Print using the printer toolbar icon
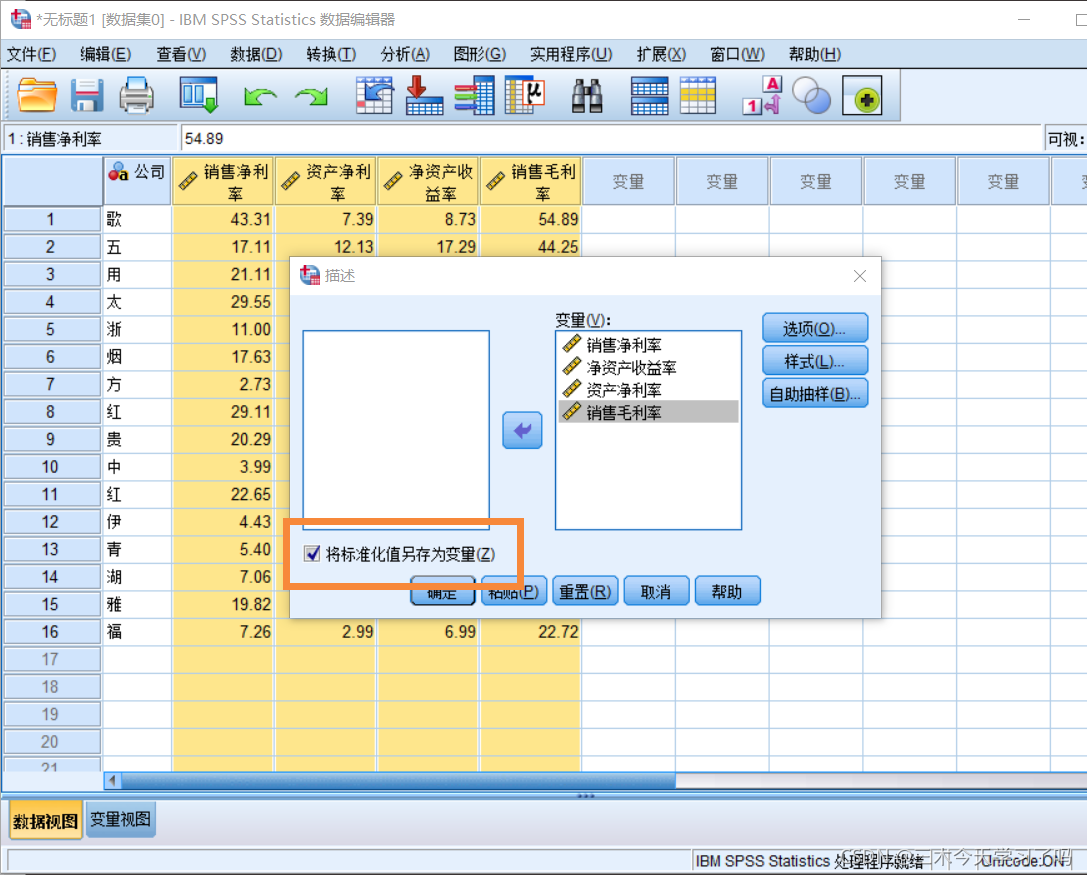The height and width of the screenshot is (875, 1087). (x=137, y=95)
